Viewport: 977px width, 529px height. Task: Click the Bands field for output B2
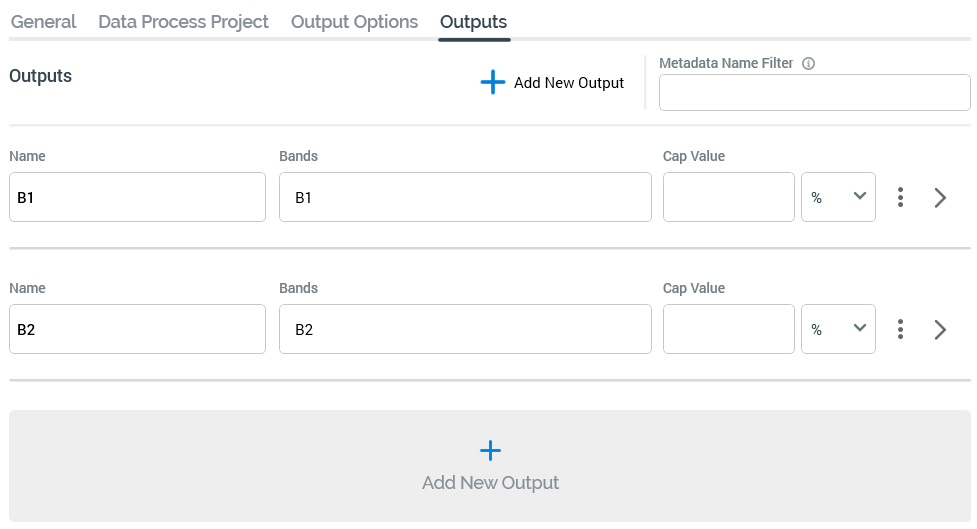pos(465,329)
